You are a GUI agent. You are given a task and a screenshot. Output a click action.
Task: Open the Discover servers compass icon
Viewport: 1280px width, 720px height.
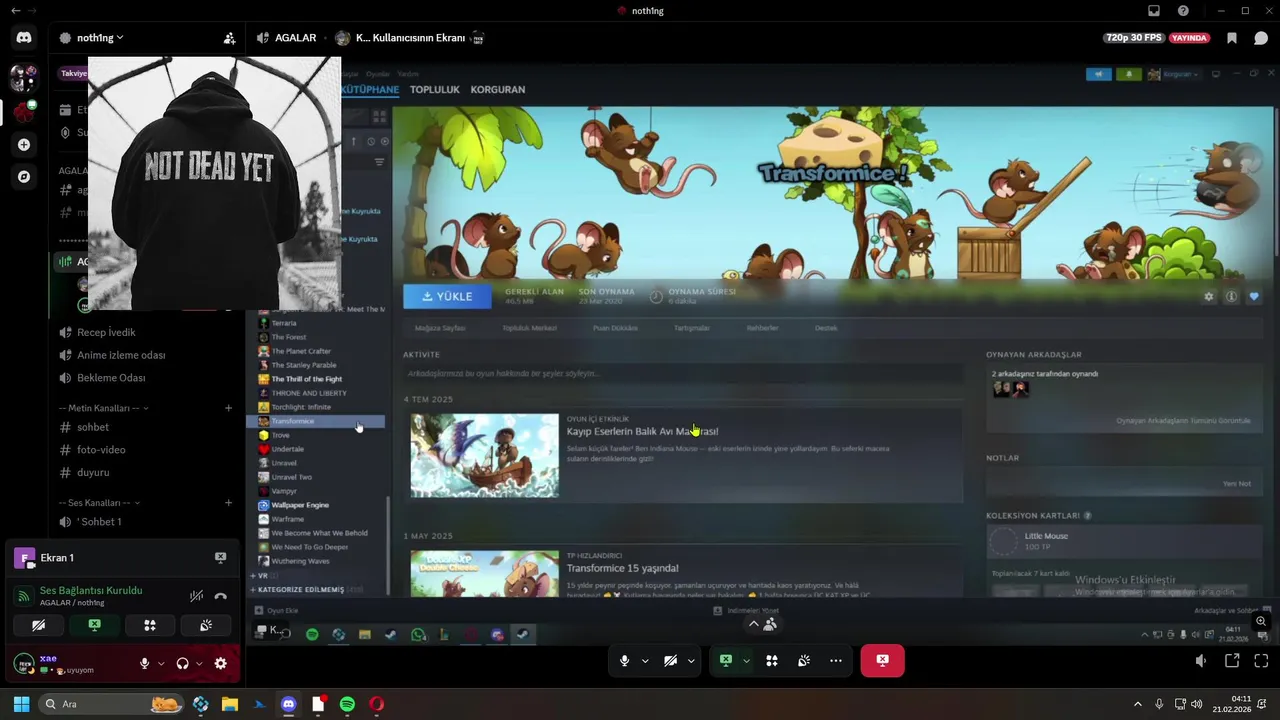24,177
